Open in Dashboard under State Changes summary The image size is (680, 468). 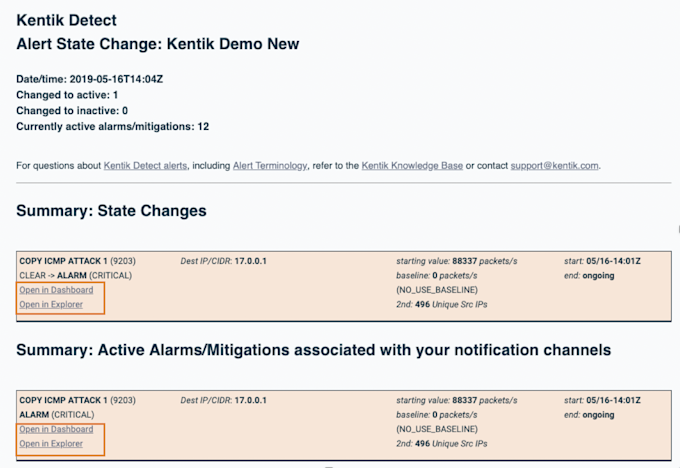[x=56, y=290]
